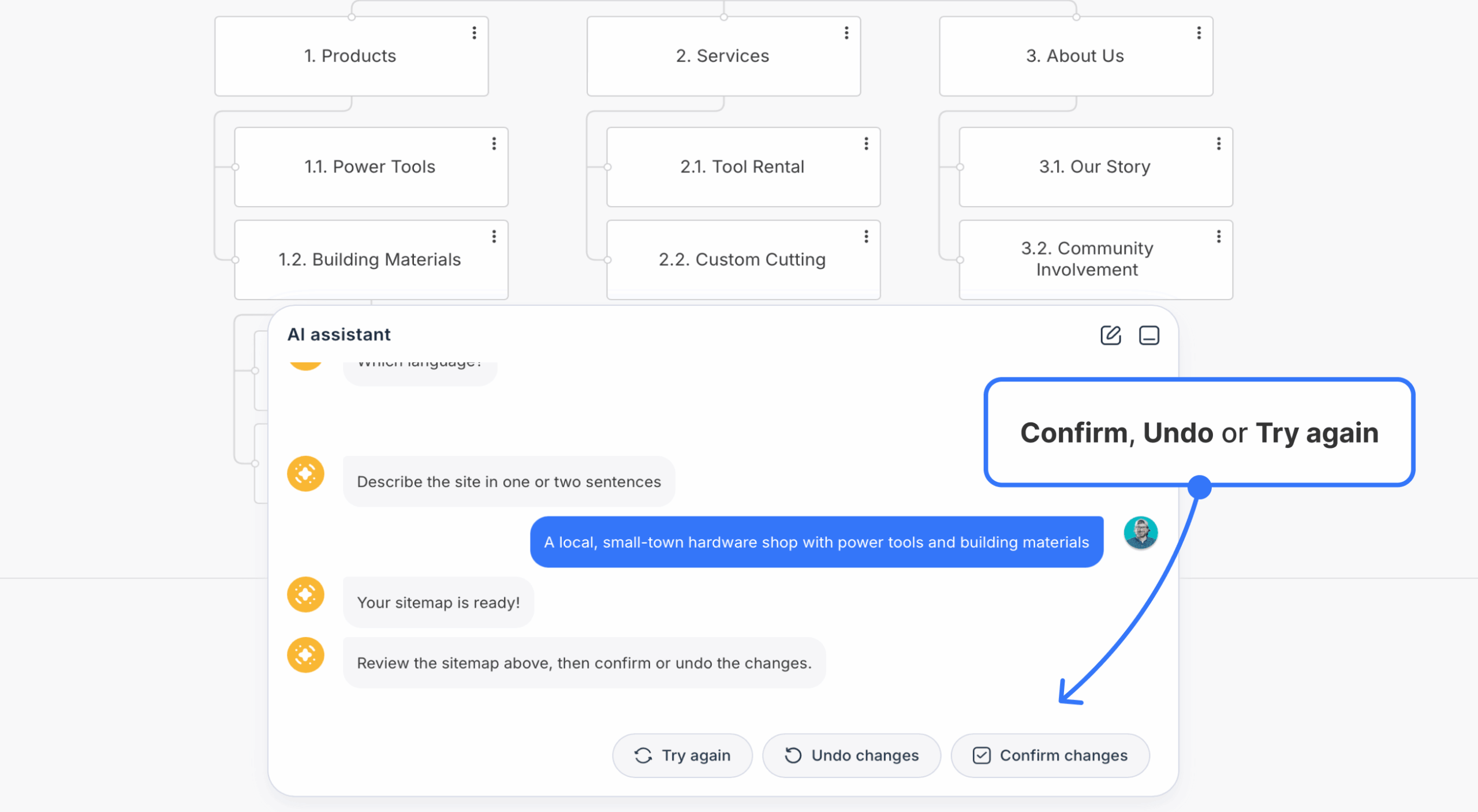Click assistant avatar beside 'Describe the site'
Screen dimensions: 1478x812
click(305, 474)
